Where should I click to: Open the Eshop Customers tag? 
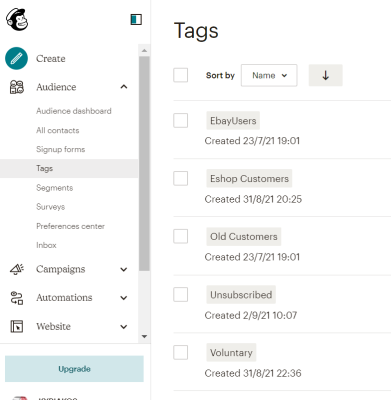coord(249,178)
